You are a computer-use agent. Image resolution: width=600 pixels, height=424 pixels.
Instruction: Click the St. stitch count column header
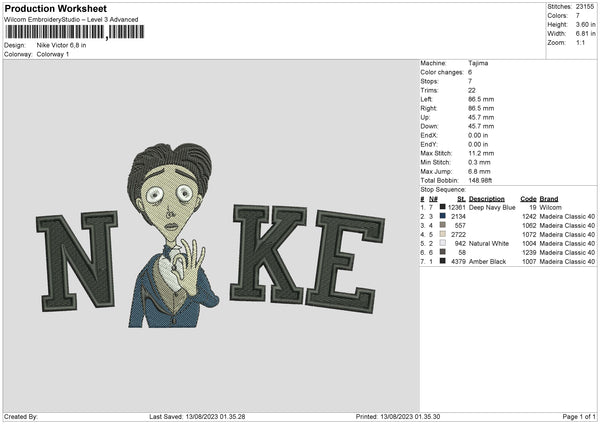pos(461,198)
